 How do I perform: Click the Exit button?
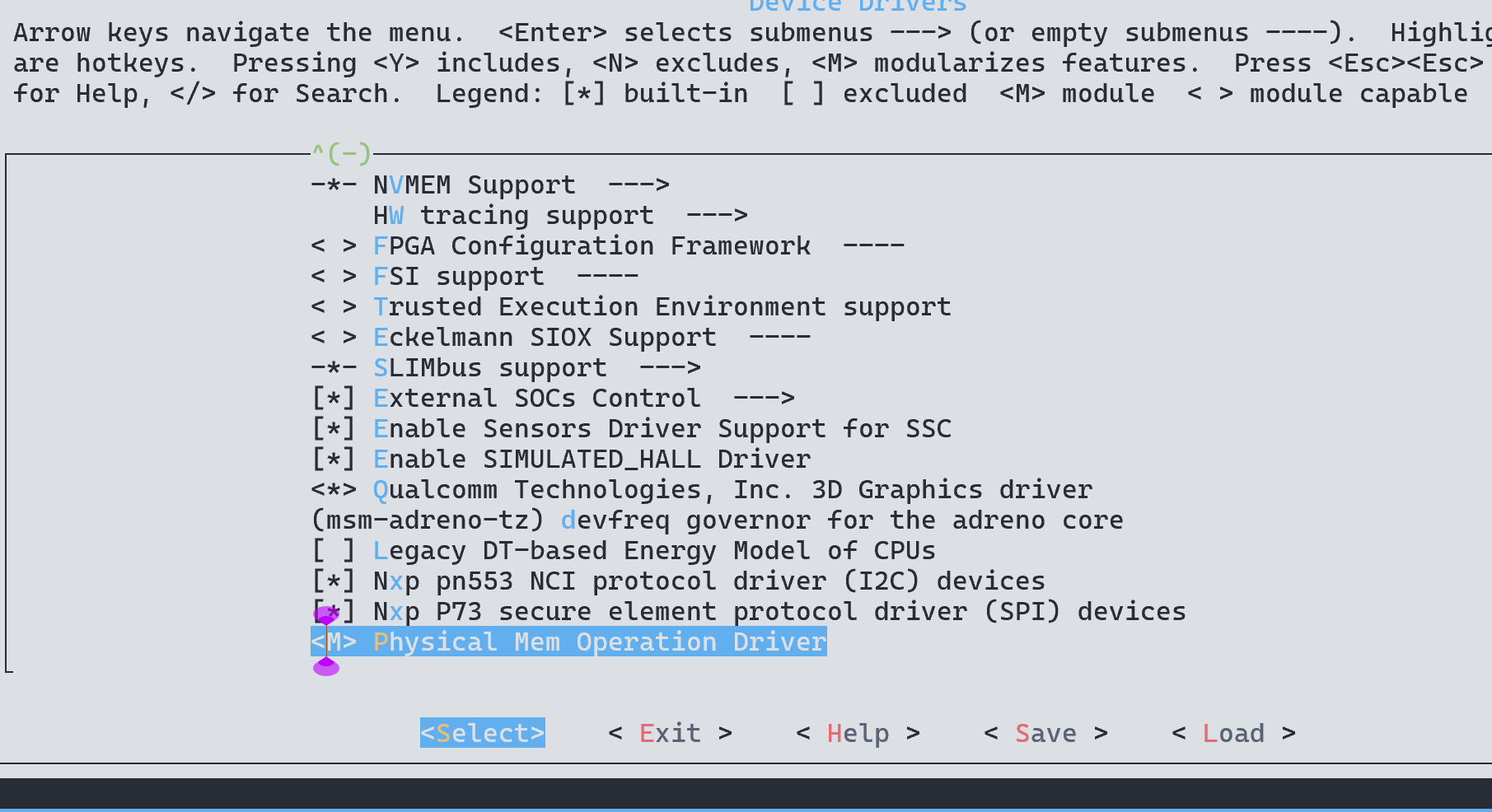[670, 733]
